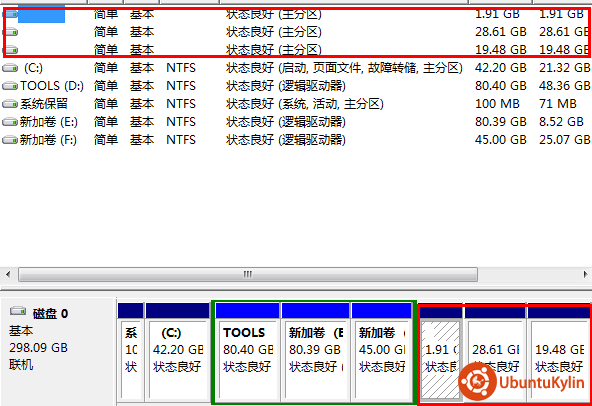Click 状态良好 (主分区) status in 28.61 GB row
592x406 pixels.
(274, 32)
